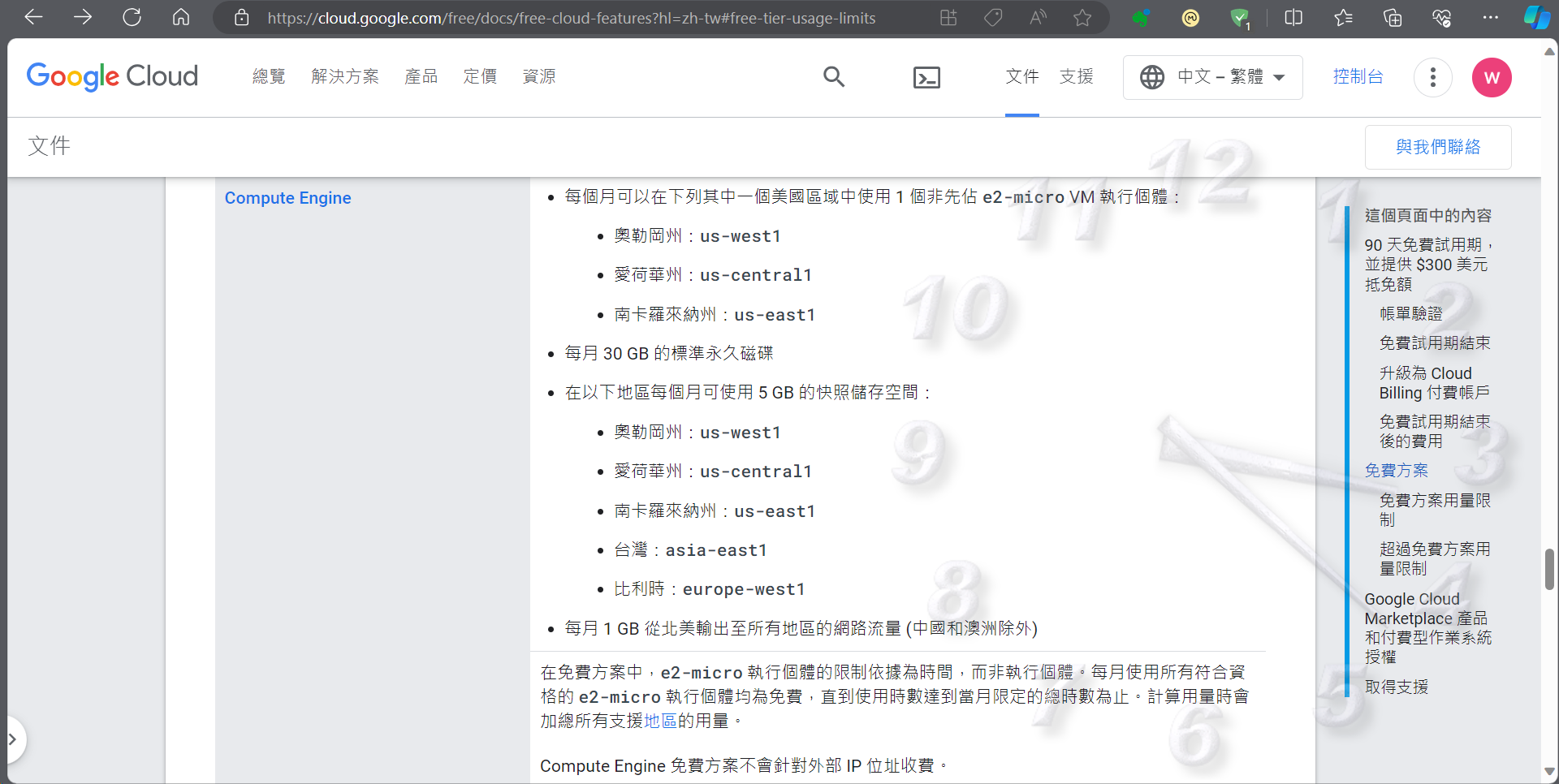
Task: Go back using the browser back arrow
Action: pyautogui.click(x=33, y=17)
